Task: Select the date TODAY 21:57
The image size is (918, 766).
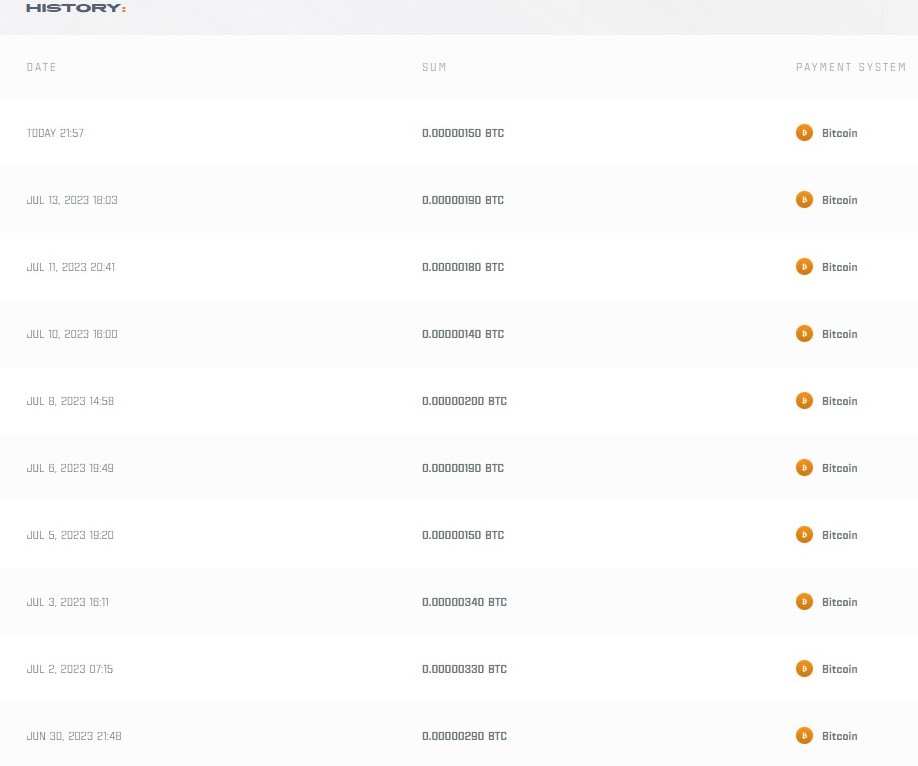Action: point(55,133)
